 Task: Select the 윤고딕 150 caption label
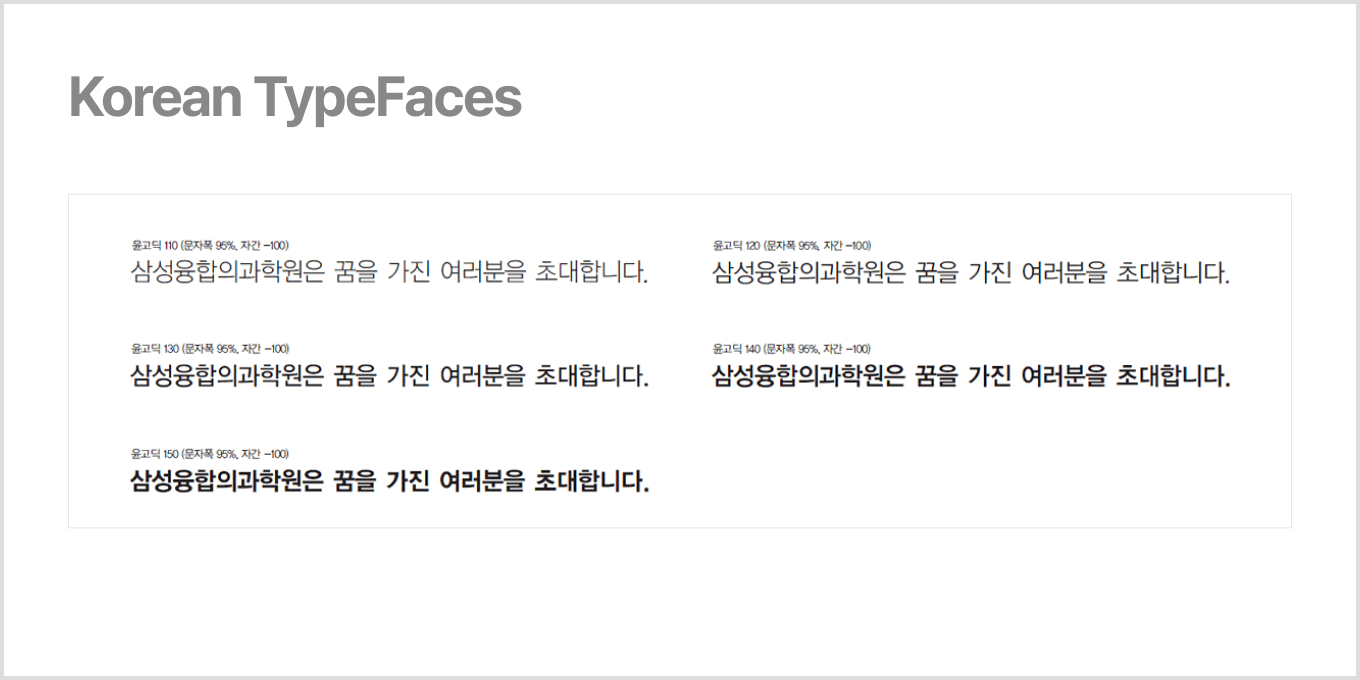click(210, 454)
